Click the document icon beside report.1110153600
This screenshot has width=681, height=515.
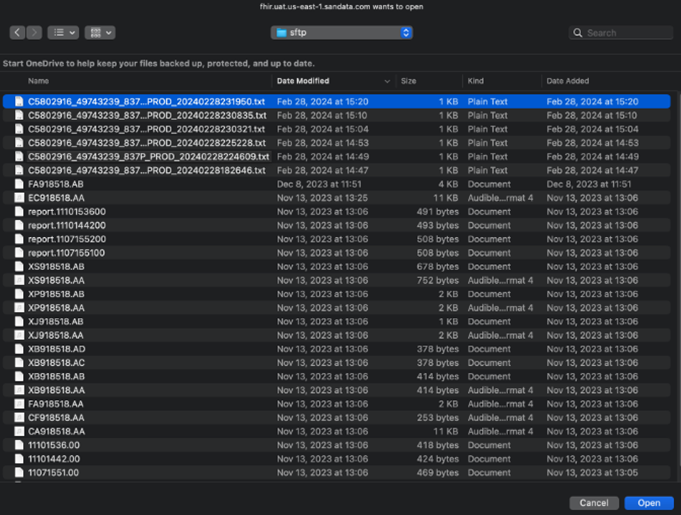pyautogui.click(x=18, y=212)
